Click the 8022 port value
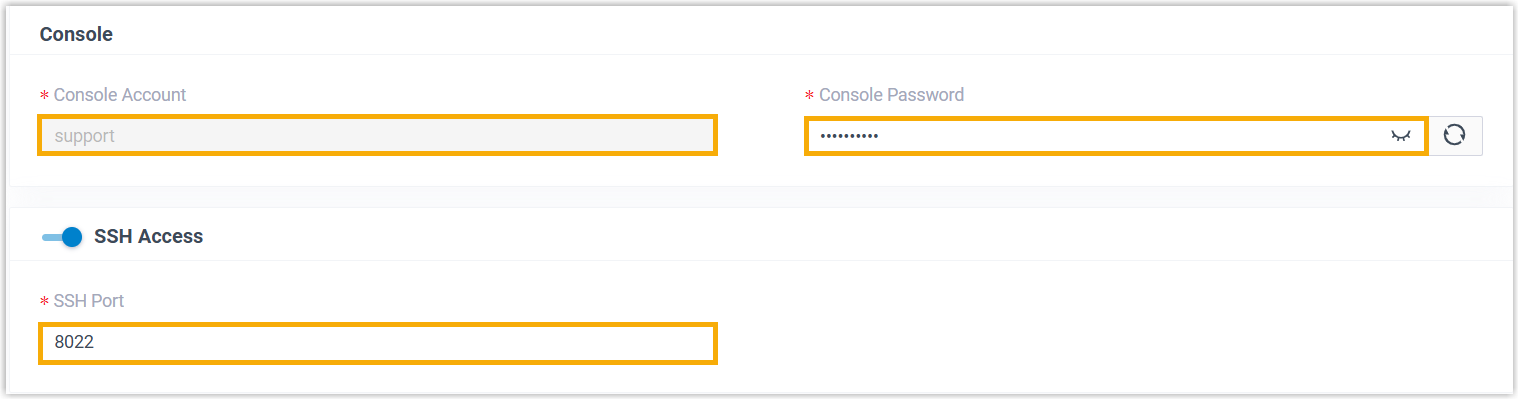Image resolution: width=1519 pixels, height=400 pixels. coord(74,343)
